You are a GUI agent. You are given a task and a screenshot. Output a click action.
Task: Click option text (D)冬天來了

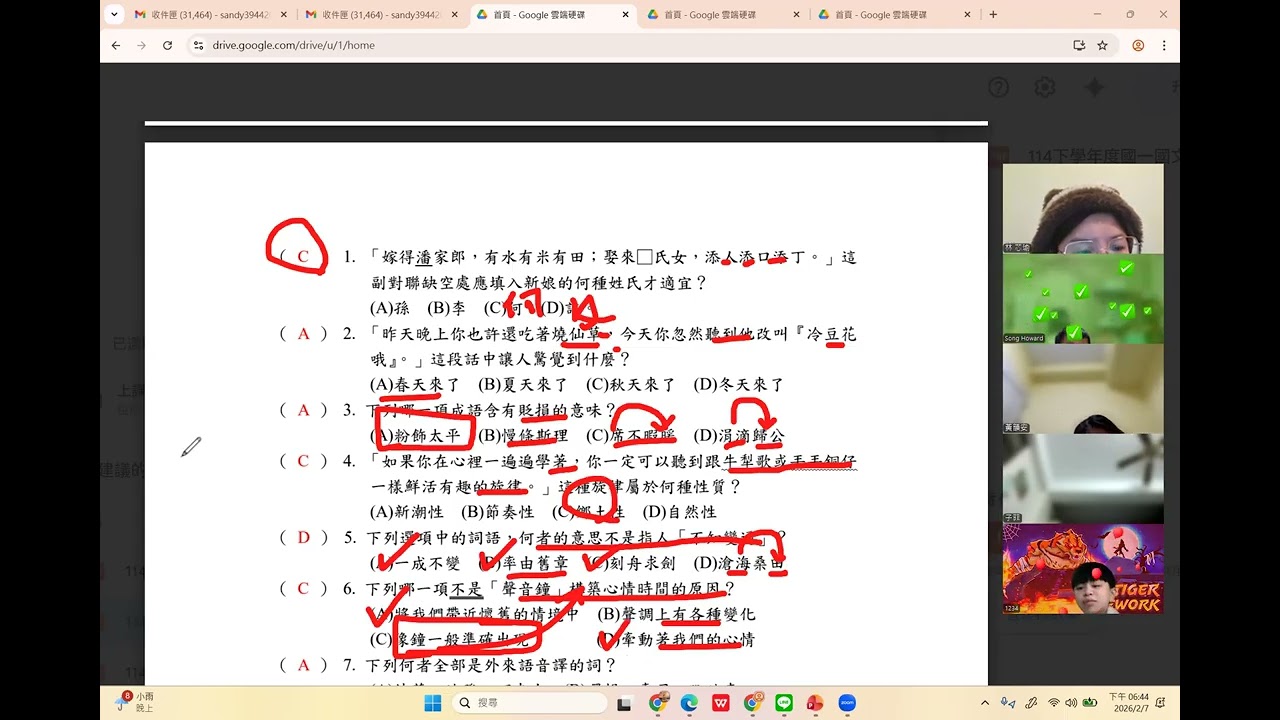(739, 385)
